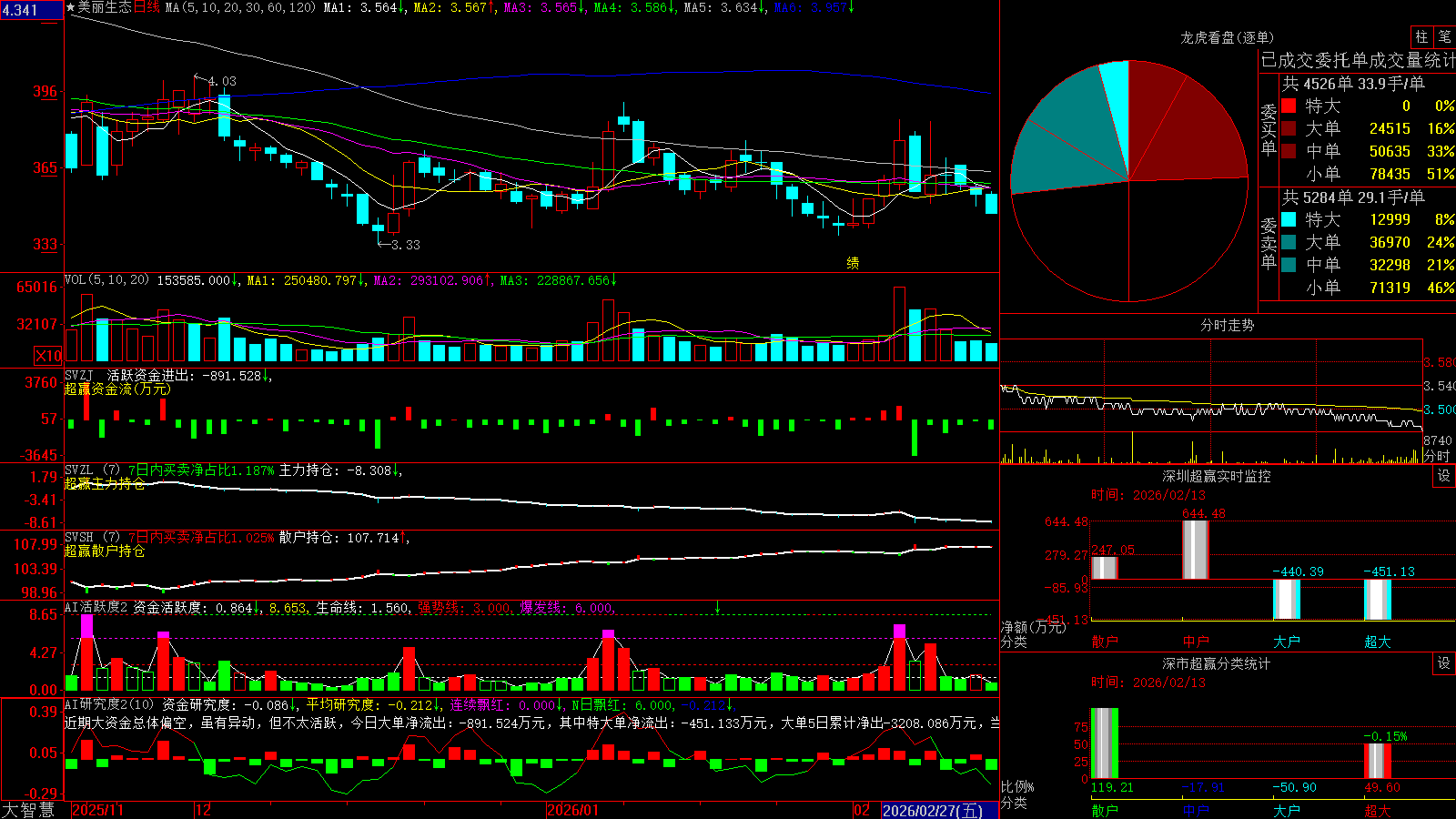The height and width of the screenshot is (819, 1456).
Task: Click the cyan 特大 swatch in 委卖单
Action: point(1289,219)
